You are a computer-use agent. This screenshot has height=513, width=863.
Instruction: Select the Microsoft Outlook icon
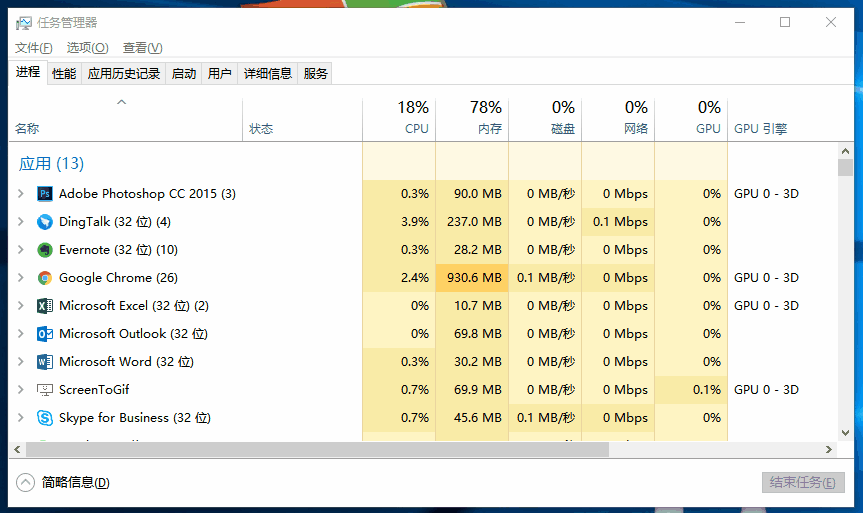[45, 334]
